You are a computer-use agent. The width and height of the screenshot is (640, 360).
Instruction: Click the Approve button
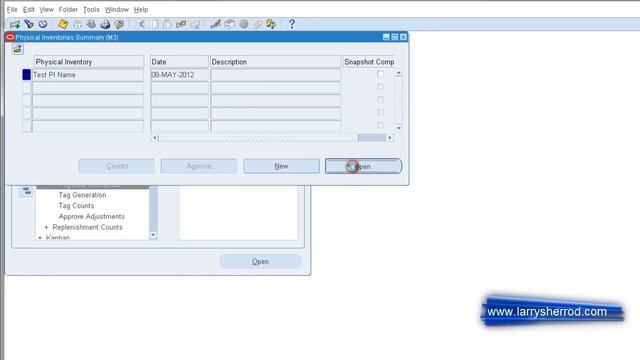199,166
